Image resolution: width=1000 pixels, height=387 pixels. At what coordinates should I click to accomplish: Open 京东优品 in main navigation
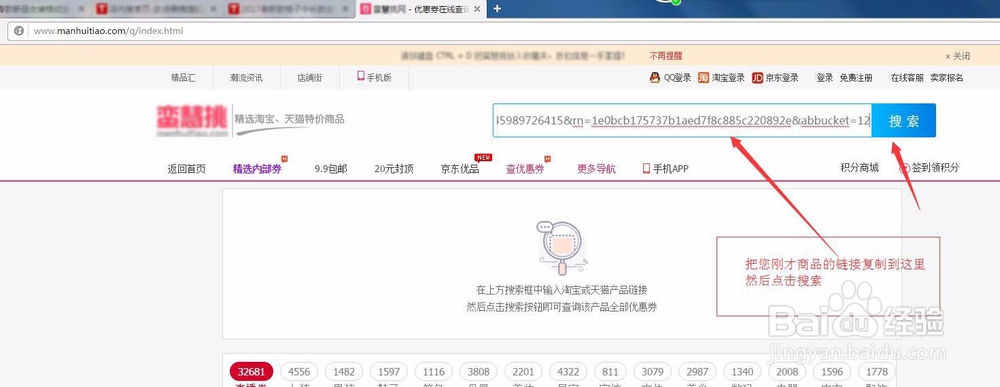tap(460, 169)
